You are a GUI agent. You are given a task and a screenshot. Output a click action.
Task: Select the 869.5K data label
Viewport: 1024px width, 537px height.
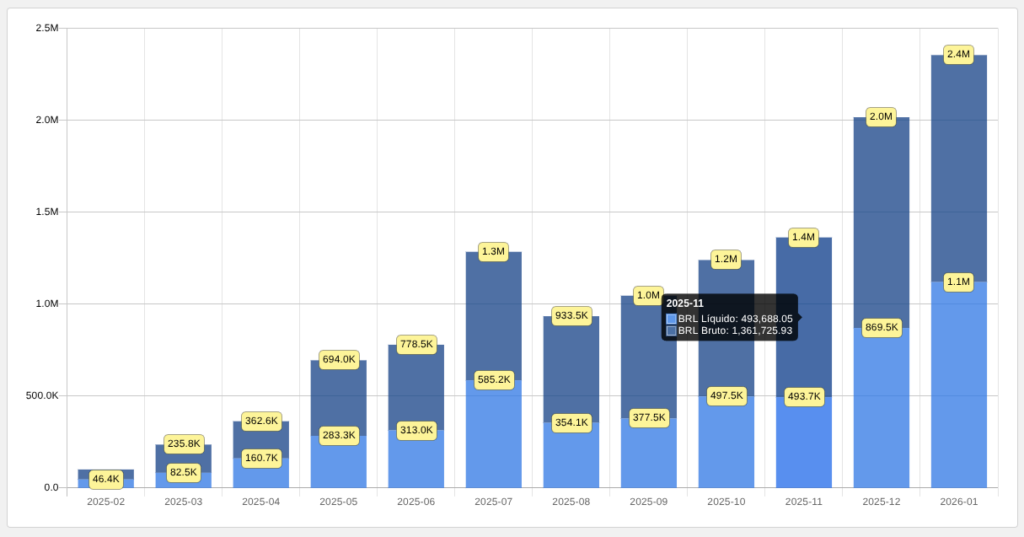click(x=881, y=327)
